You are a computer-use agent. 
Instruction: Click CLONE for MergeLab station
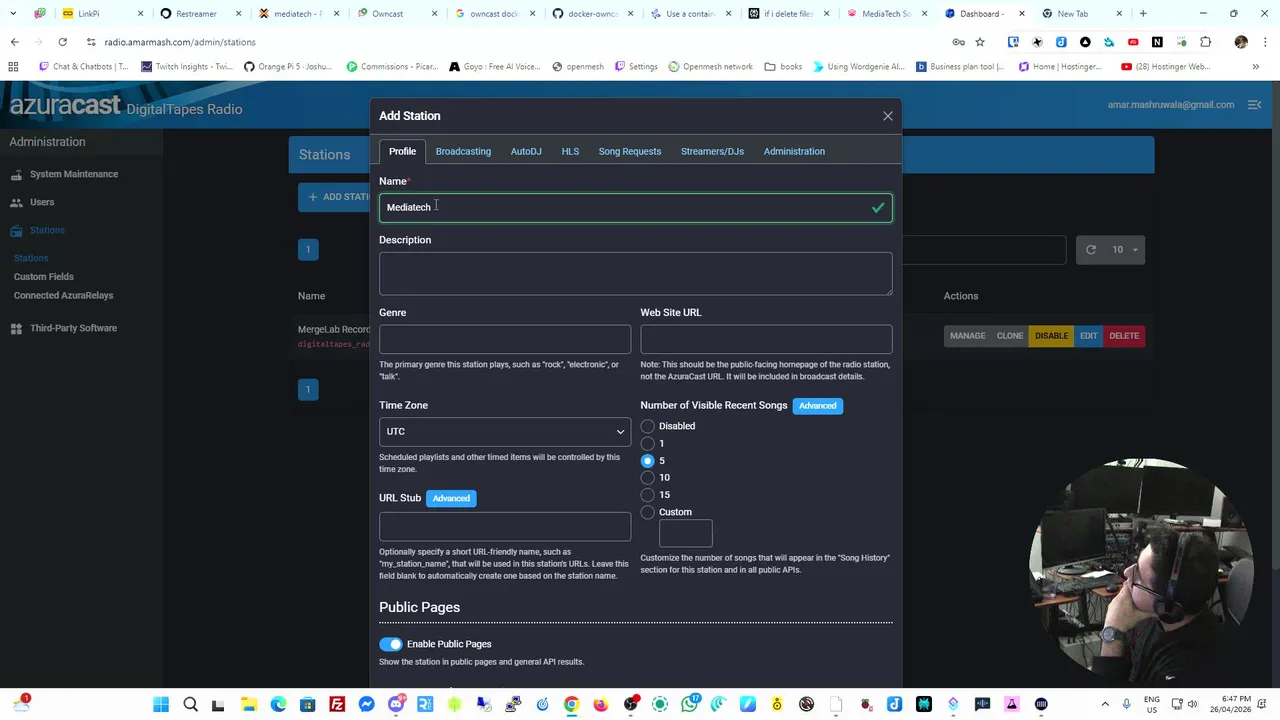pos(1010,336)
